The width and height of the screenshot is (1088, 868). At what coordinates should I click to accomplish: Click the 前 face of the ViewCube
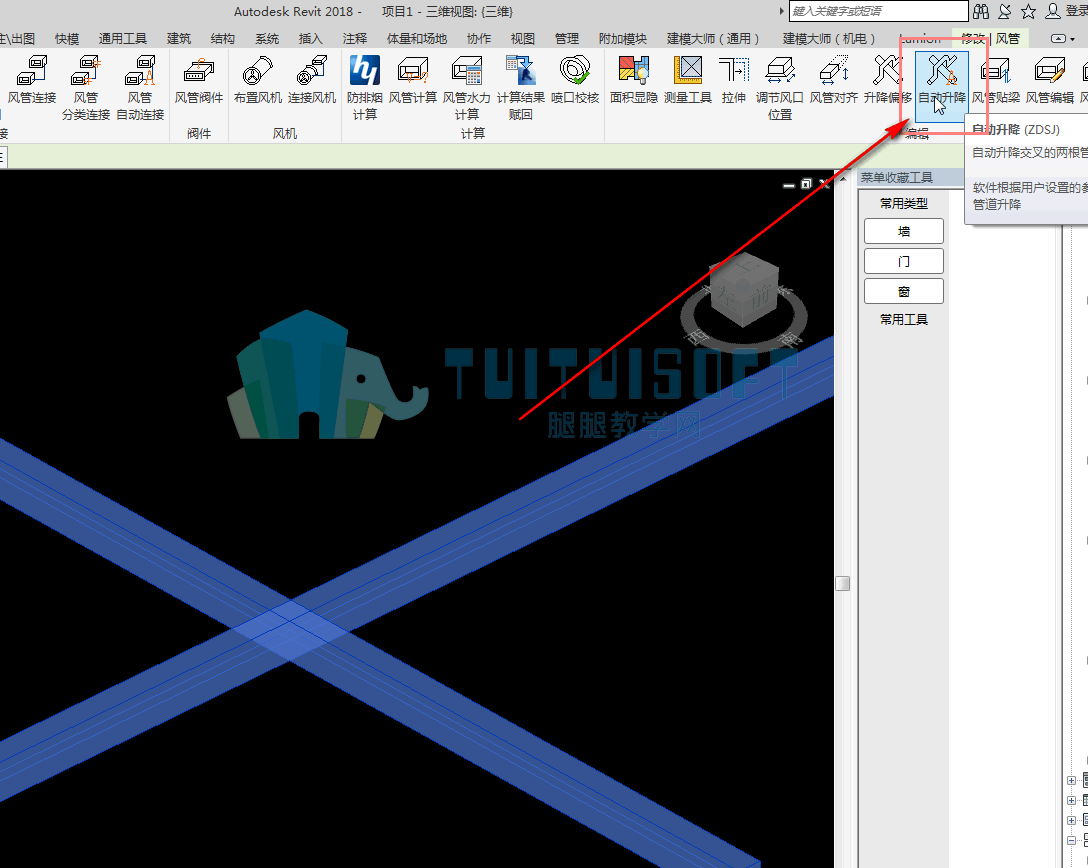pos(761,298)
